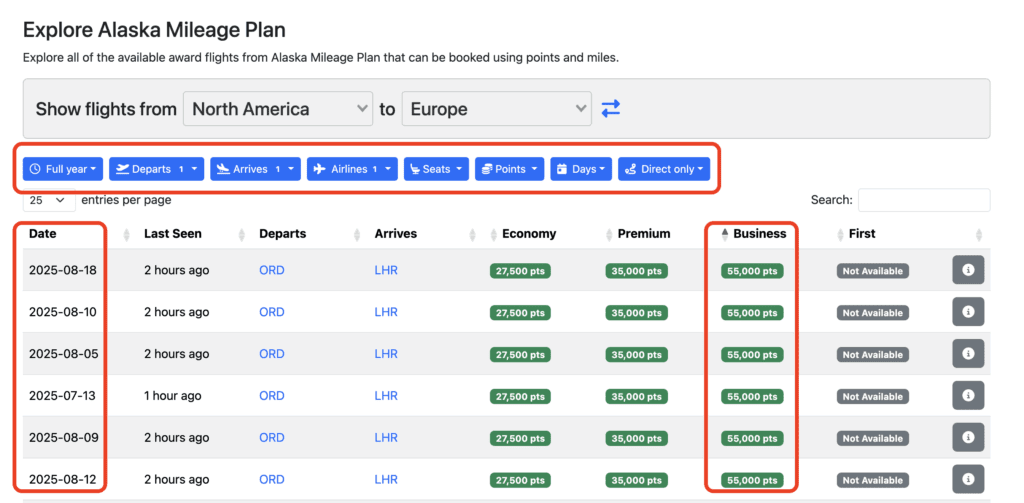1024x503 pixels.
Task: Select the date cell 2025-08-18
Action: pos(63,270)
